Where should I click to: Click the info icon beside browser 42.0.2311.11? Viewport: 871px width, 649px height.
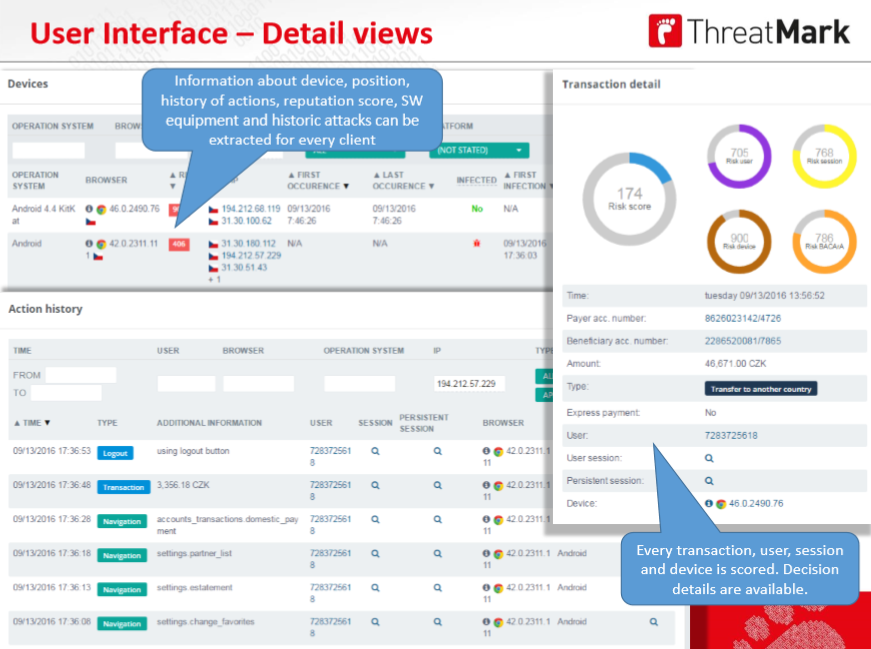pos(89,243)
